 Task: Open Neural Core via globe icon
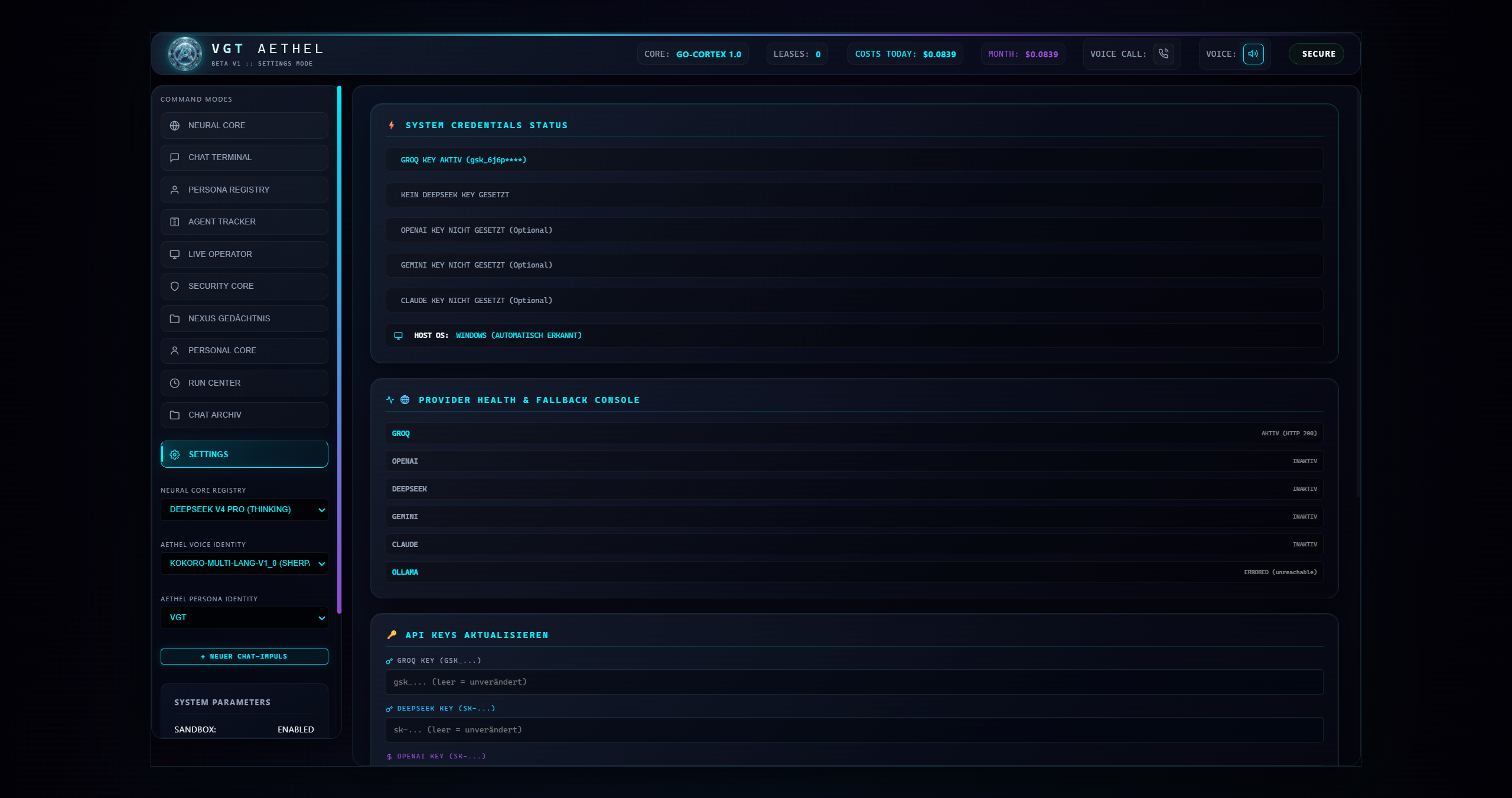tap(175, 126)
